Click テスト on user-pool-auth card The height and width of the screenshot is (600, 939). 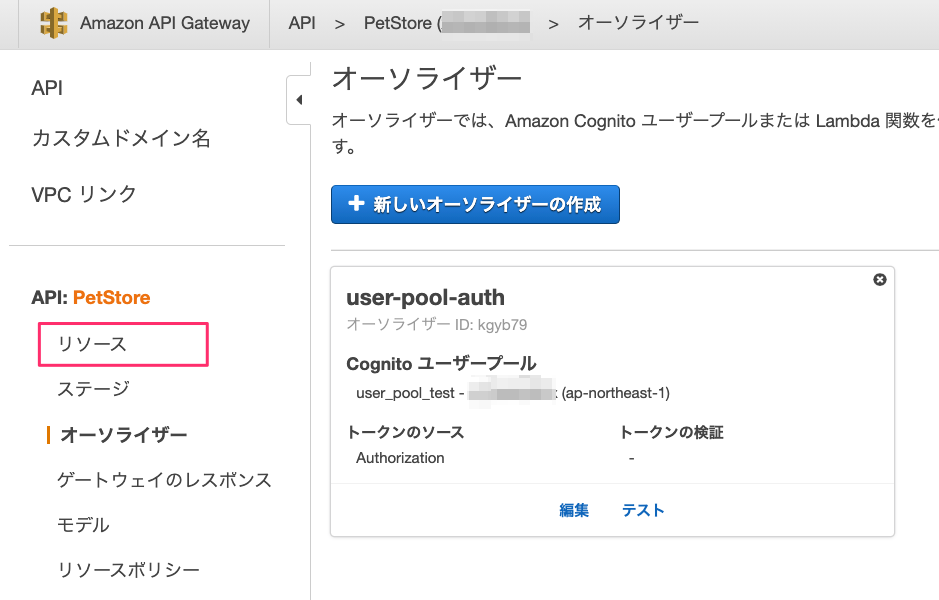pyautogui.click(x=643, y=510)
